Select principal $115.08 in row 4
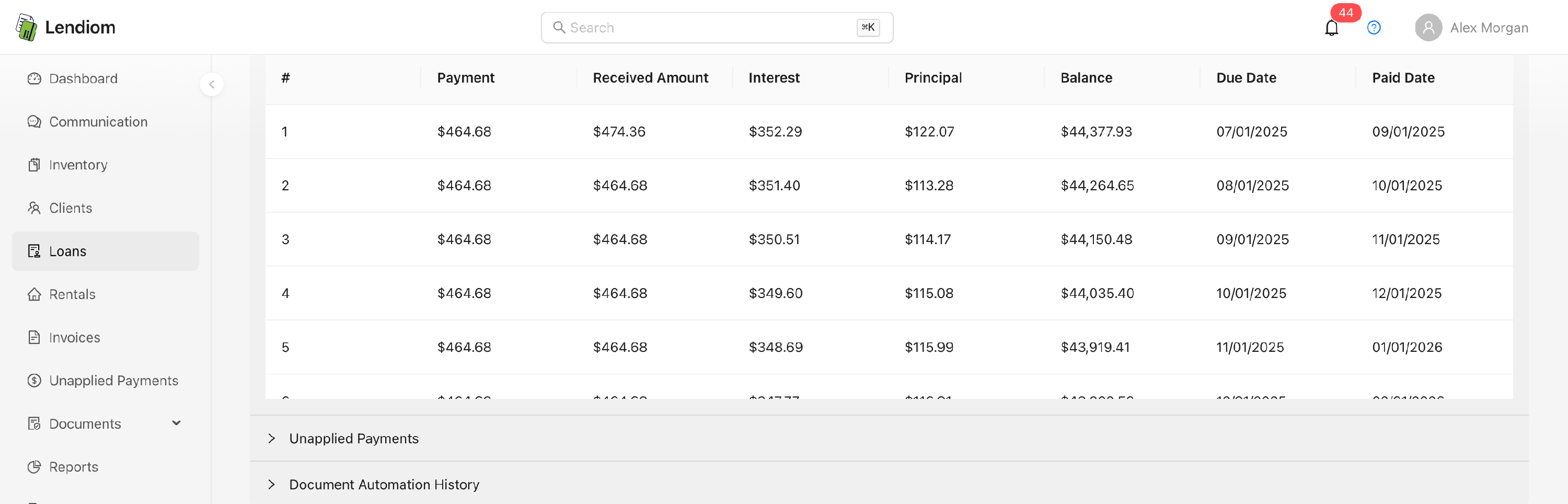The width and height of the screenshot is (1568, 504). coord(929,293)
